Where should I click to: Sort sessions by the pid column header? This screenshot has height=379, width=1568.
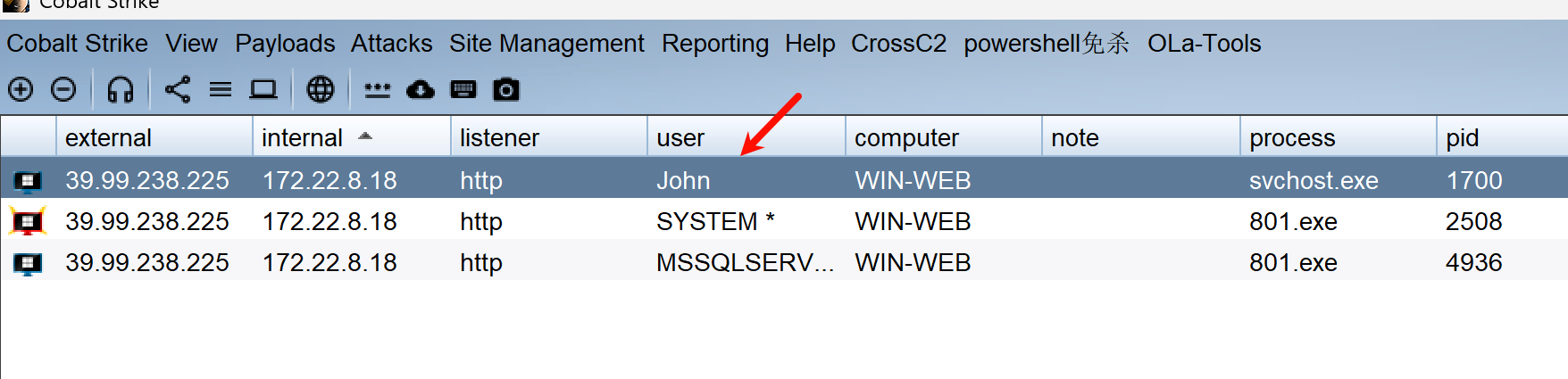[x=1462, y=137]
